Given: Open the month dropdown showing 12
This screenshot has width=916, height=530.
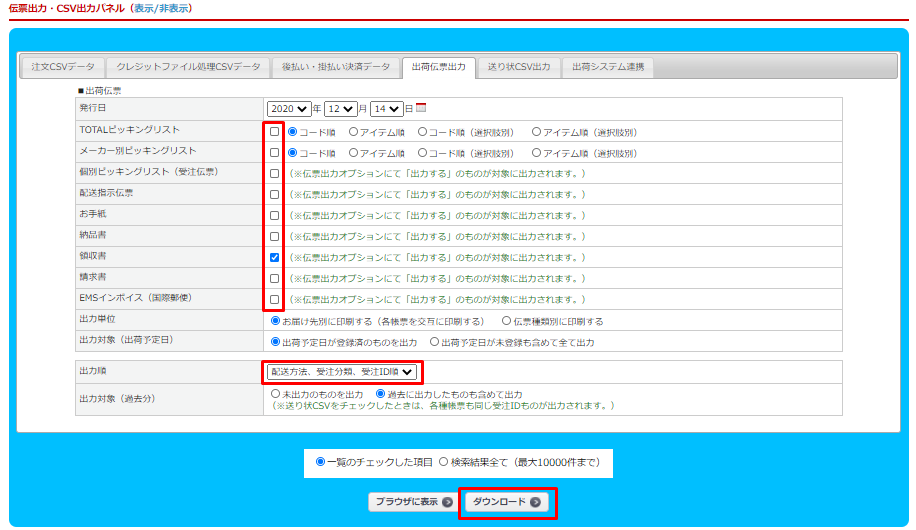Looking at the screenshot, I should tap(341, 109).
